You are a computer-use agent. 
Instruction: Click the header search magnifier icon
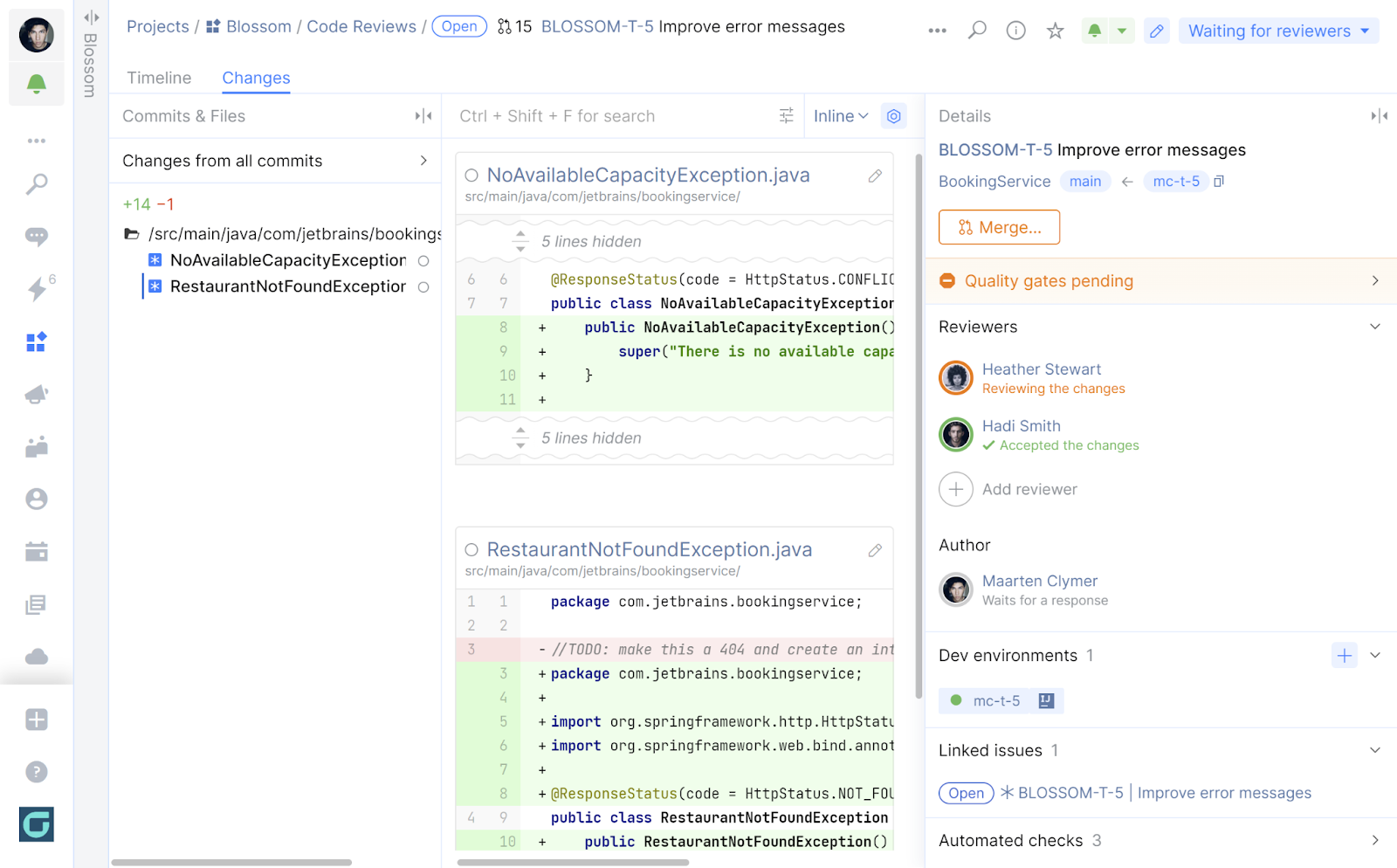(977, 31)
